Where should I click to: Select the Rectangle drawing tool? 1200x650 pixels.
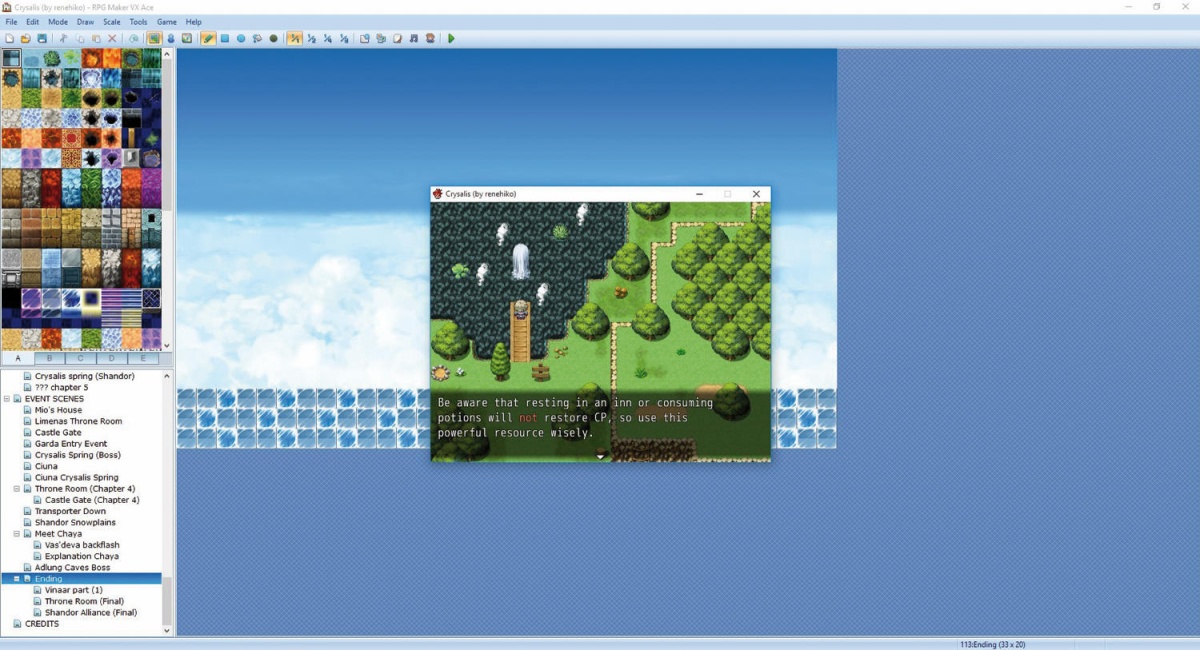225,38
